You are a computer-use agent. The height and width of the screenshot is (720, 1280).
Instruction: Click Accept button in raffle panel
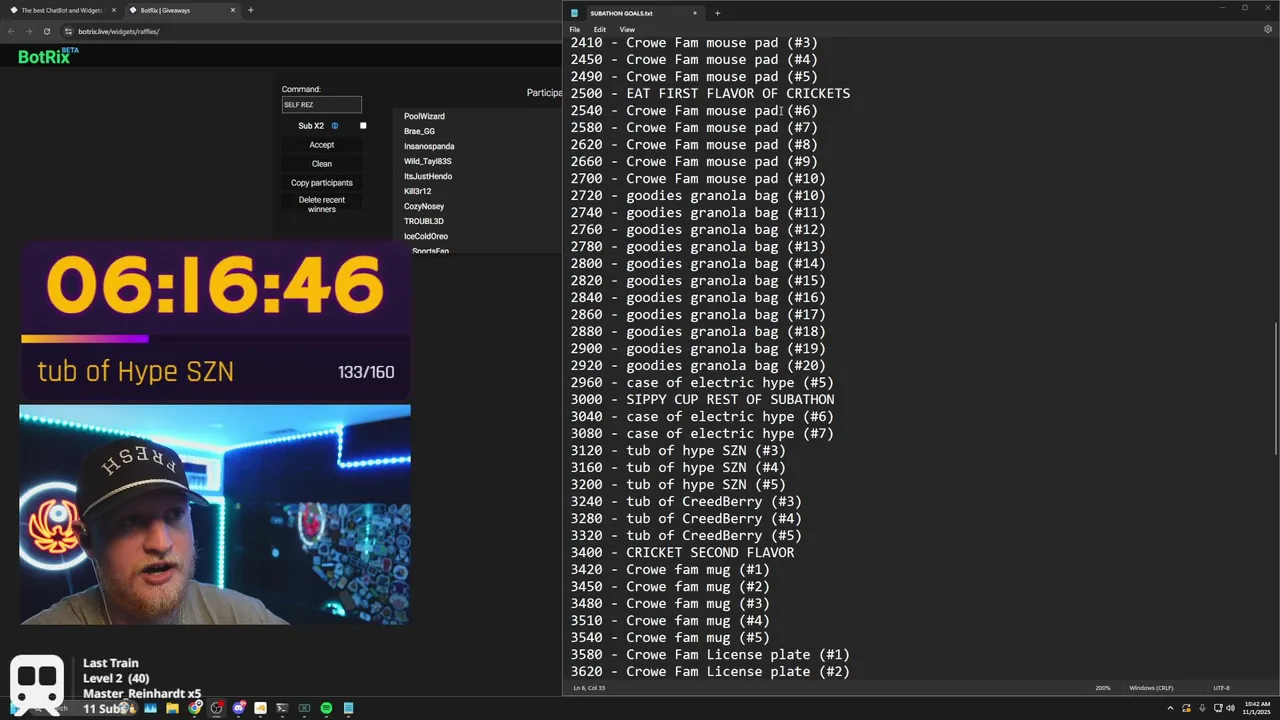pyautogui.click(x=322, y=145)
